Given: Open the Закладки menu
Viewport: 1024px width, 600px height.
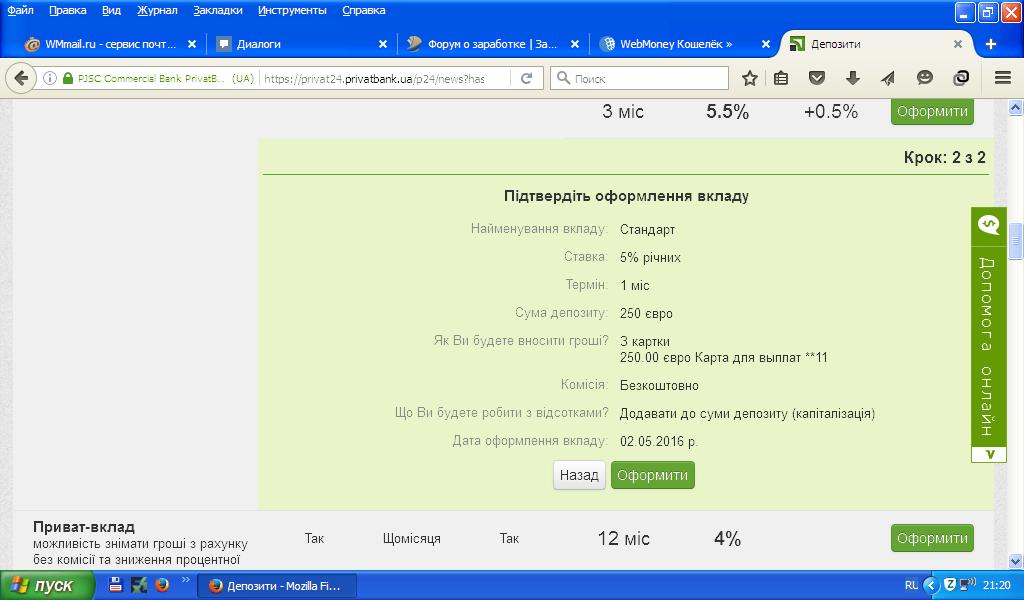Looking at the screenshot, I should point(218,10).
